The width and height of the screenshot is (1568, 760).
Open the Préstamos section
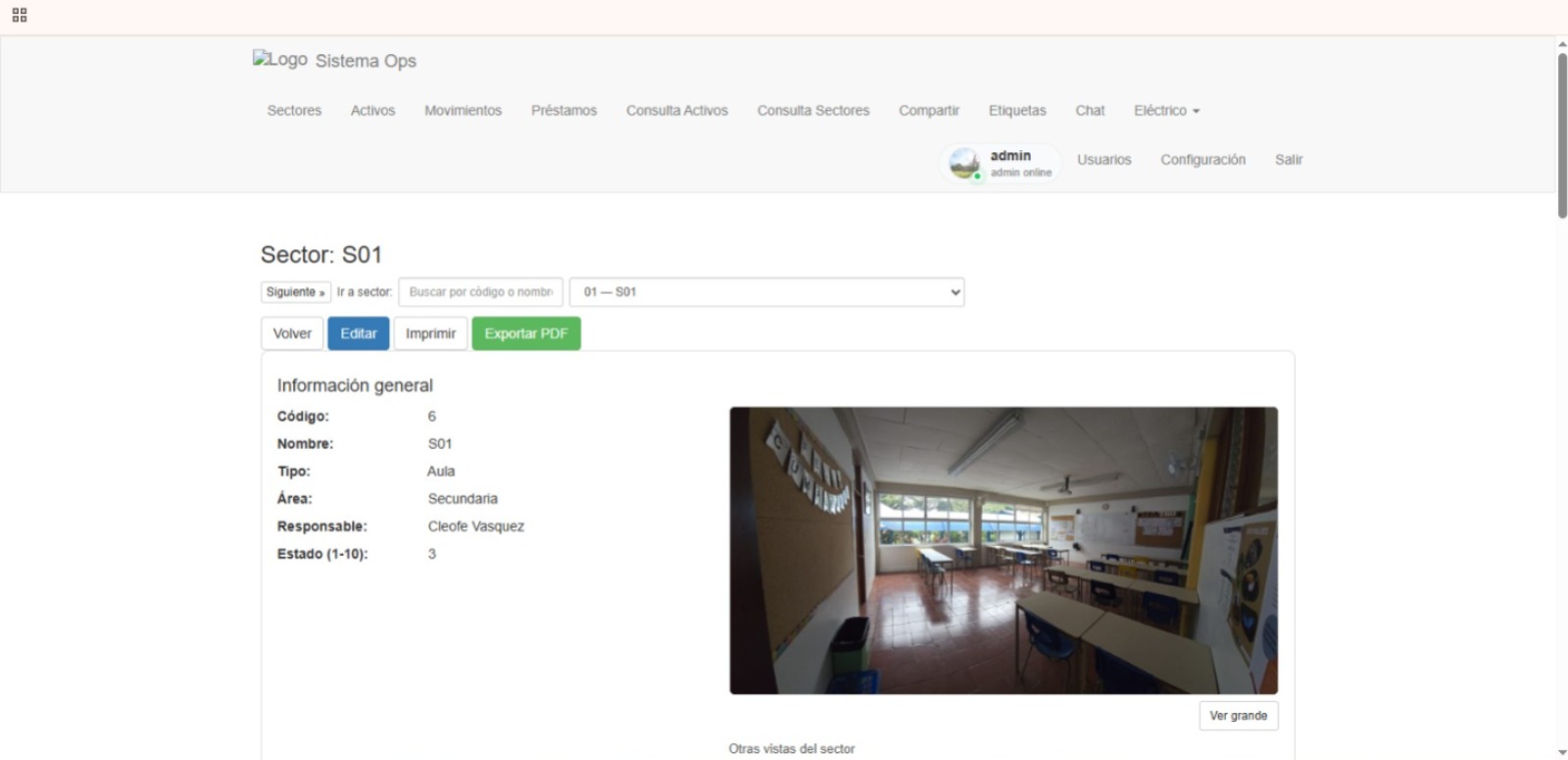[x=563, y=111]
